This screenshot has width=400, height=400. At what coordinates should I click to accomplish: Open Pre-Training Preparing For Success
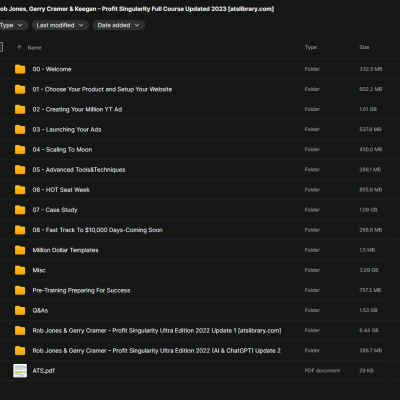(81, 290)
